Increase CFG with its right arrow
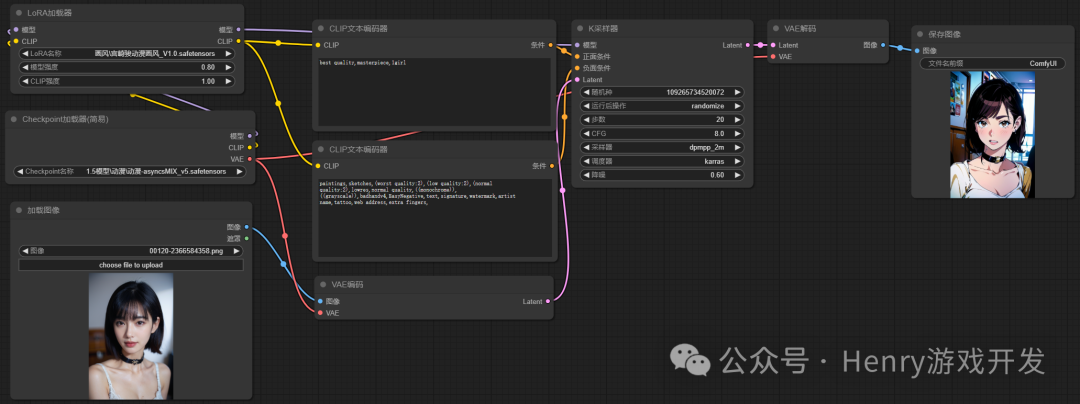 (x=737, y=134)
